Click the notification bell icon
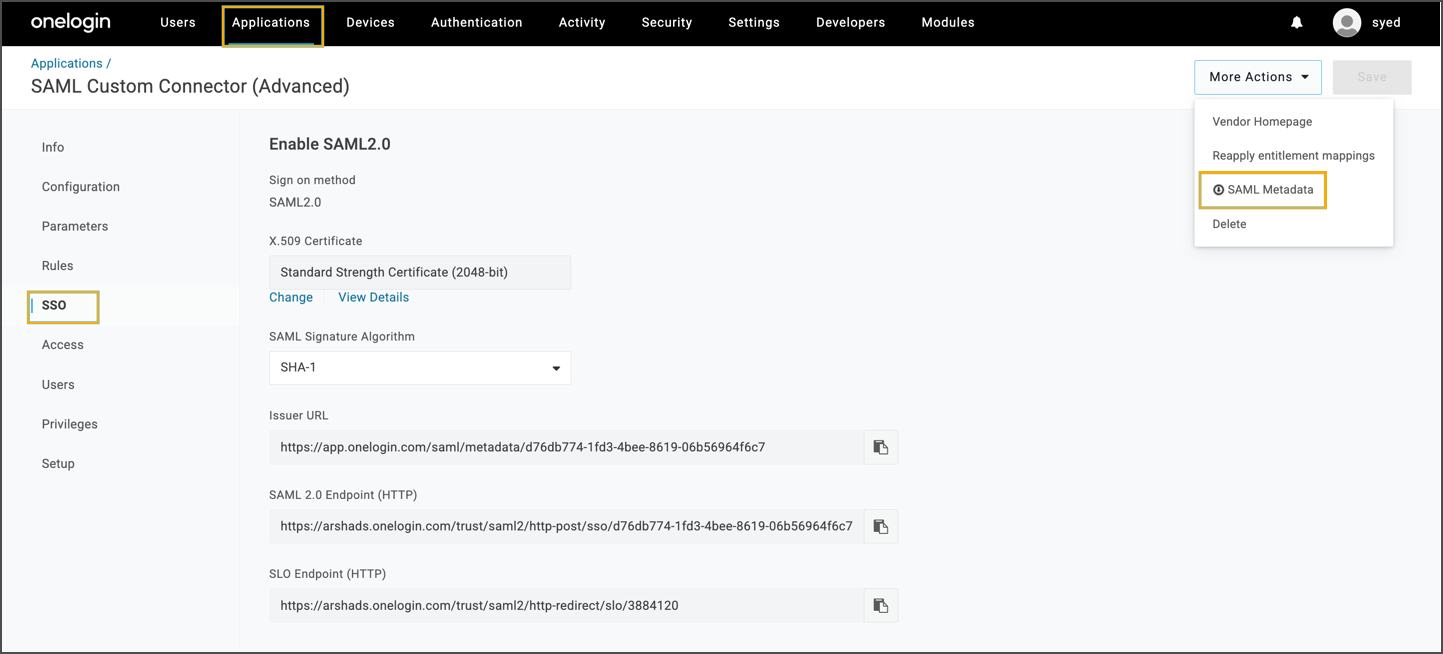The height and width of the screenshot is (654, 1443). tap(1296, 22)
